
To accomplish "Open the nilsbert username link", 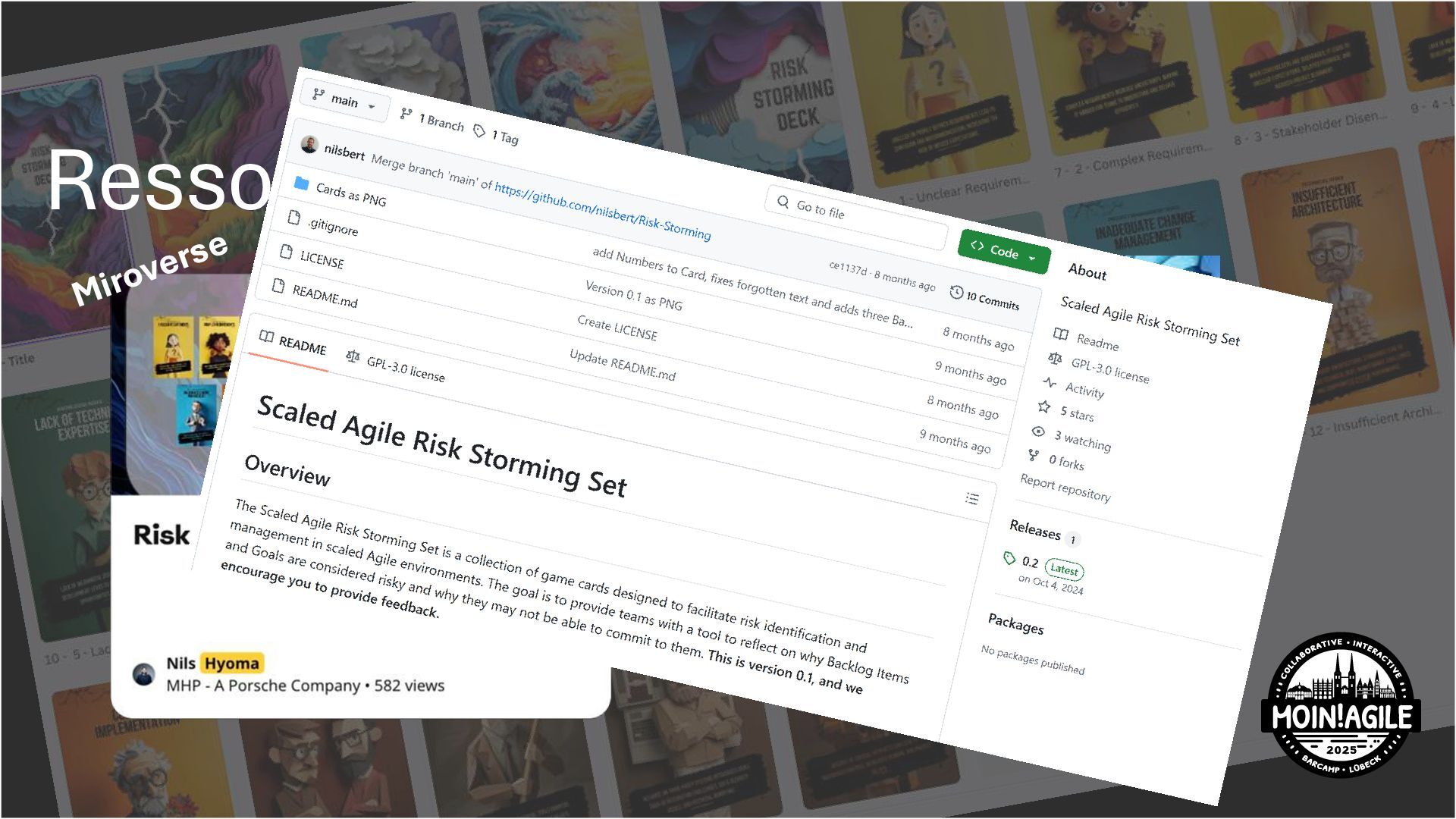I will (344, 152).
